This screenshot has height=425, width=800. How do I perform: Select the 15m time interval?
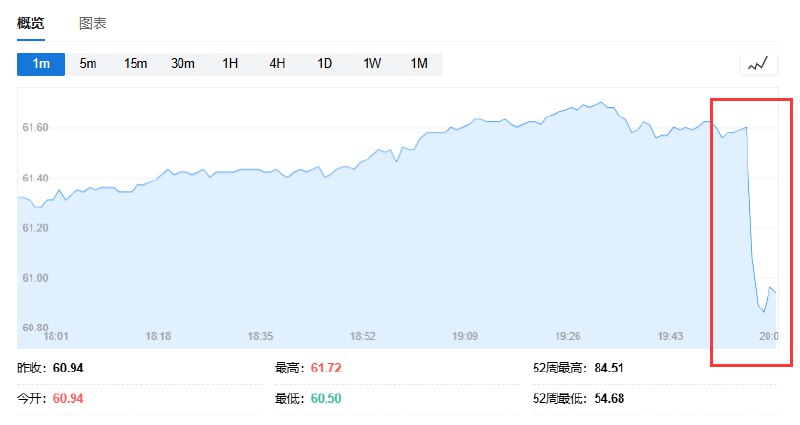135,64
